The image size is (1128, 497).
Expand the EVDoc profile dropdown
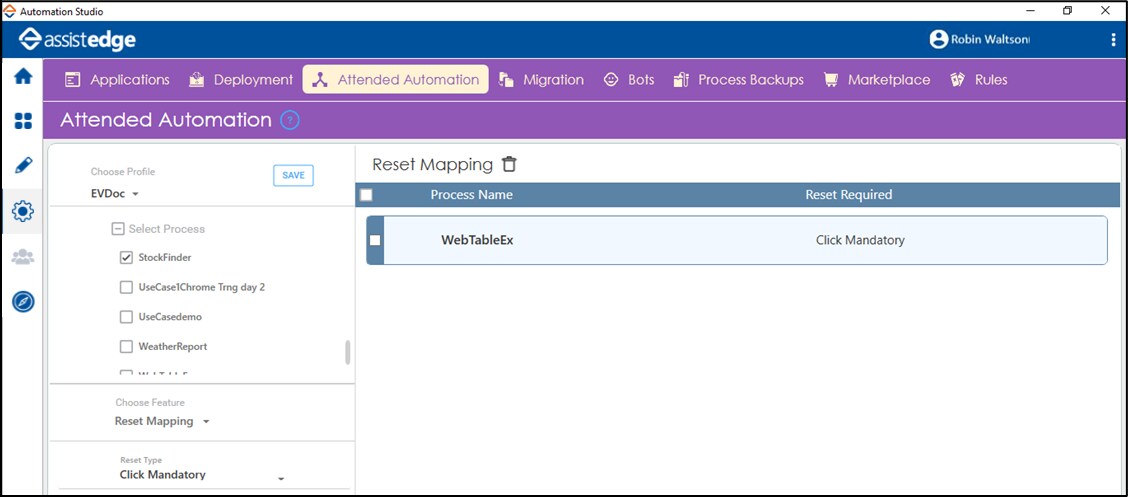(115, 194)
